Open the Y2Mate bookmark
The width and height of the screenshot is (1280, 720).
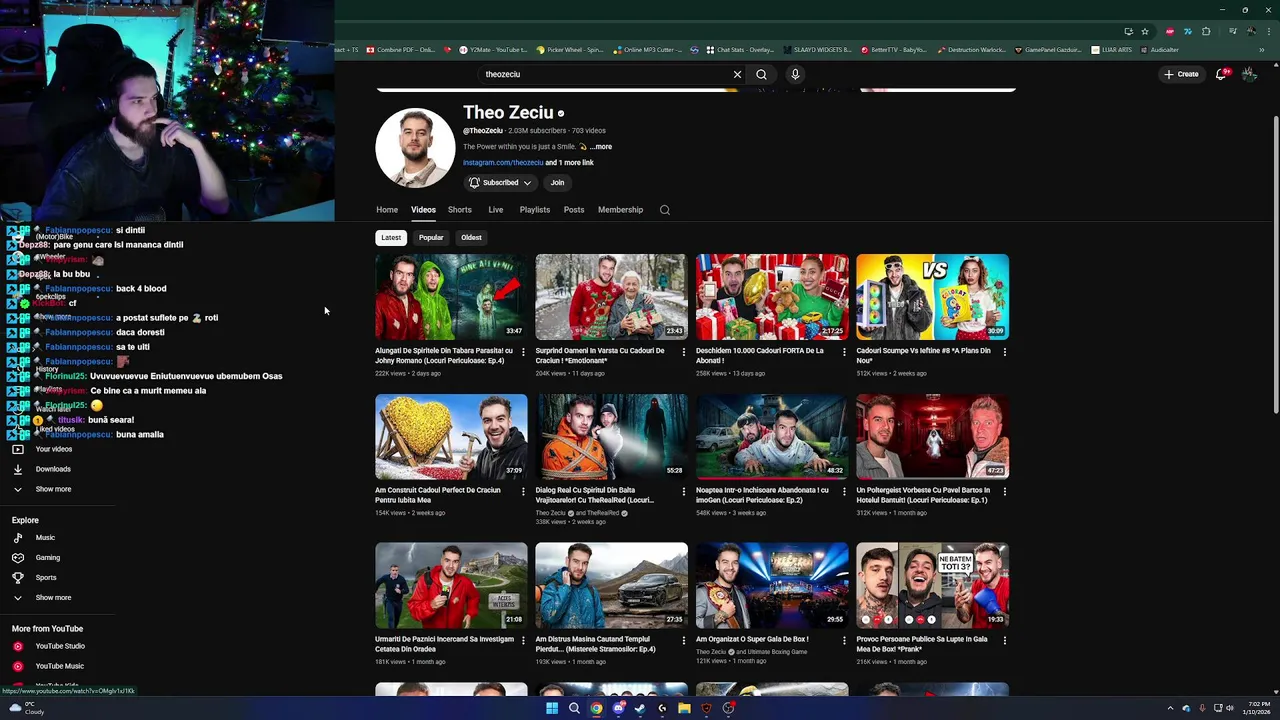[493, 50]
